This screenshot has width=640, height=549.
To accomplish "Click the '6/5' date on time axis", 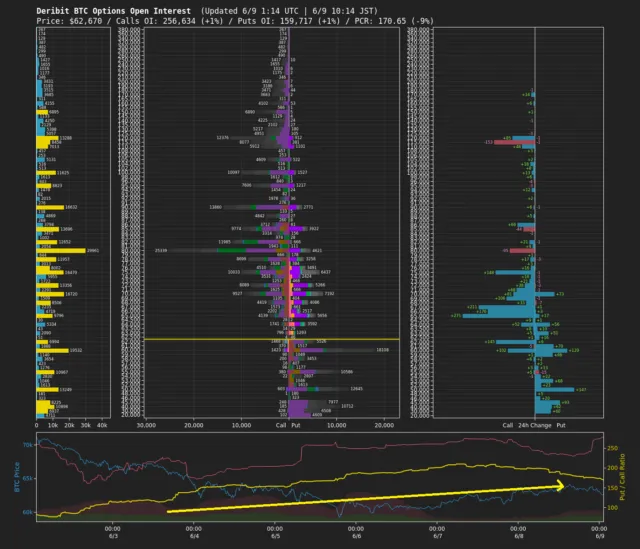I will [x=276, y=536].
